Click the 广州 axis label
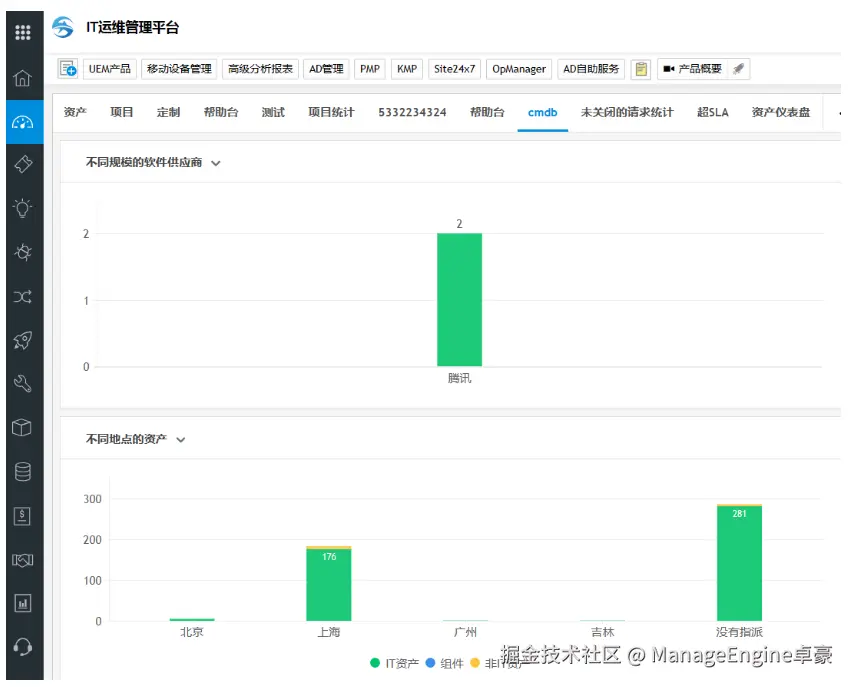The width and height of the screenshot is (852, 687). pyautogui.click(x=466, y=632)
